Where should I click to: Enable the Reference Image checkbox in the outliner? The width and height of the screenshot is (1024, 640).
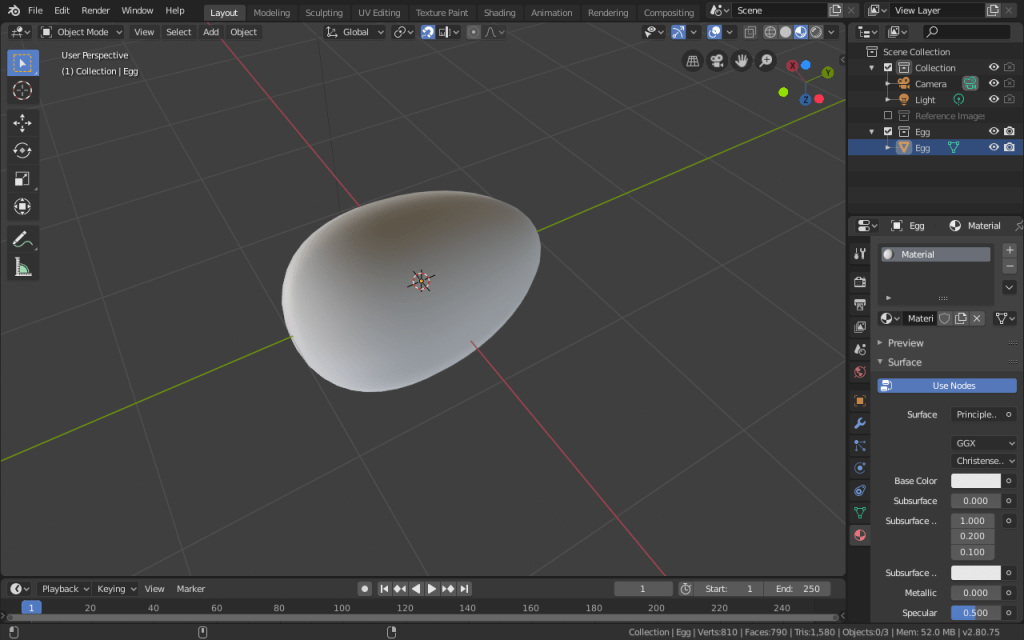888,115
